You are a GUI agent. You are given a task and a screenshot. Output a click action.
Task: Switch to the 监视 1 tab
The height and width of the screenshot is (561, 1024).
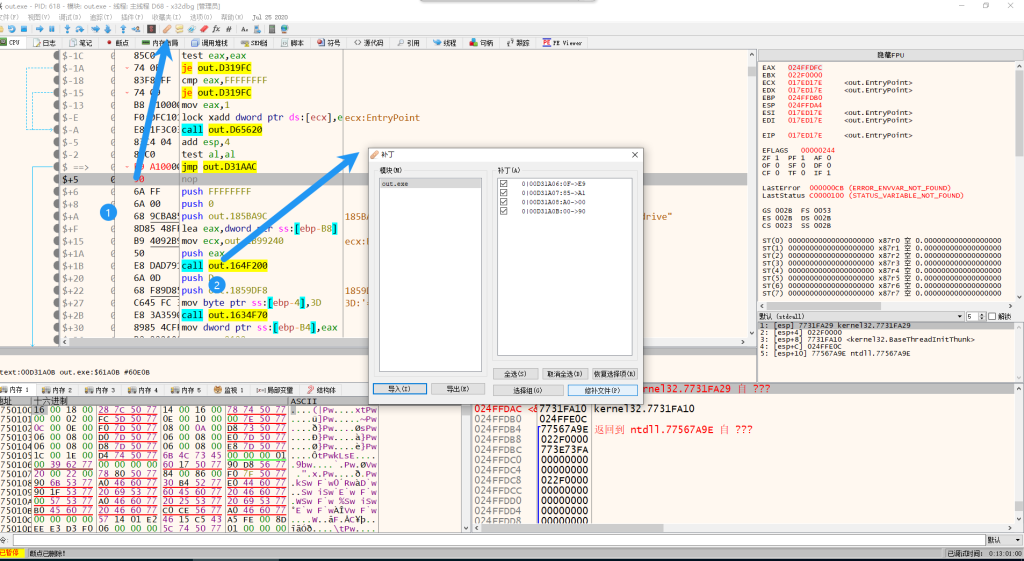[229, 390]
